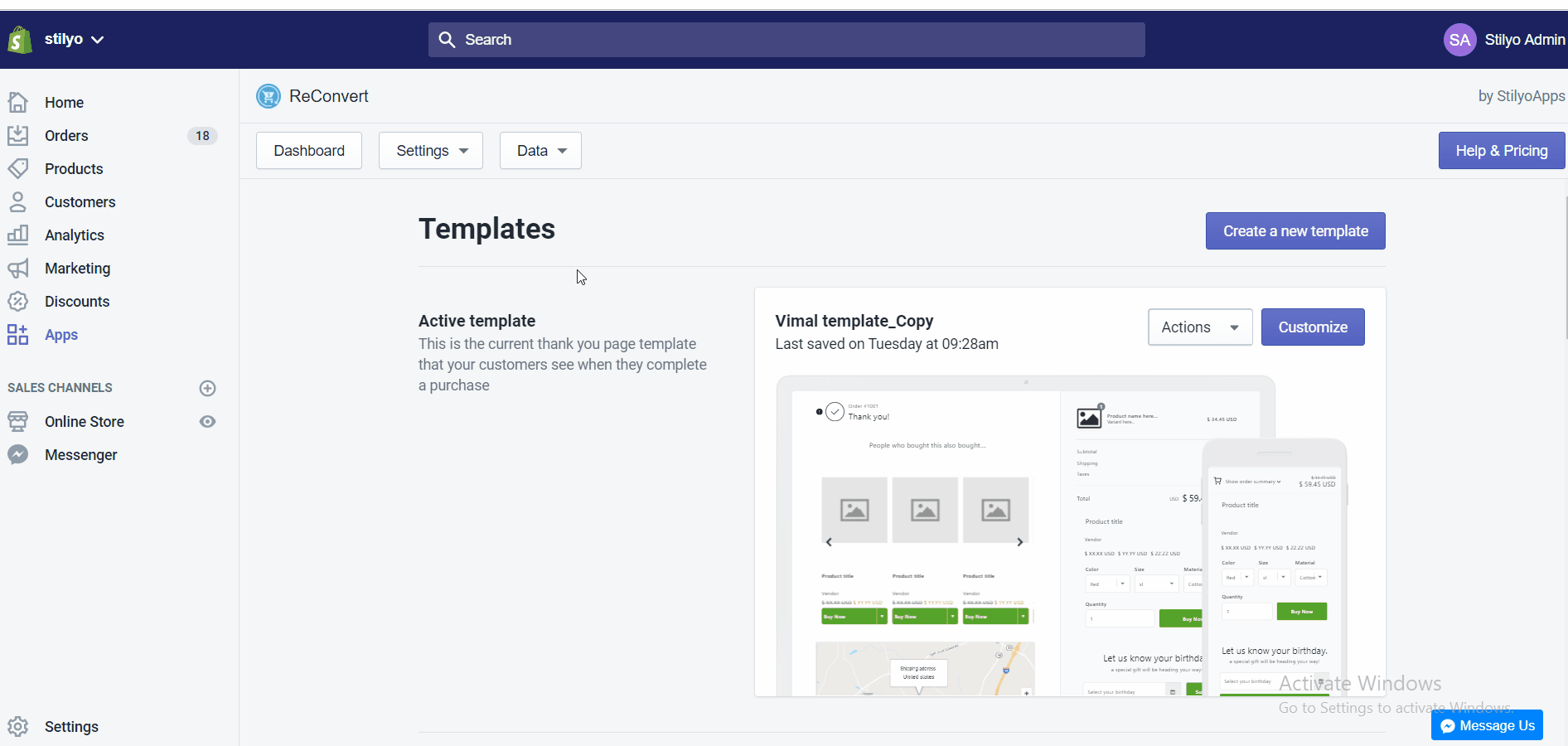Click the ReConvert app logo icon

point(269,96)
